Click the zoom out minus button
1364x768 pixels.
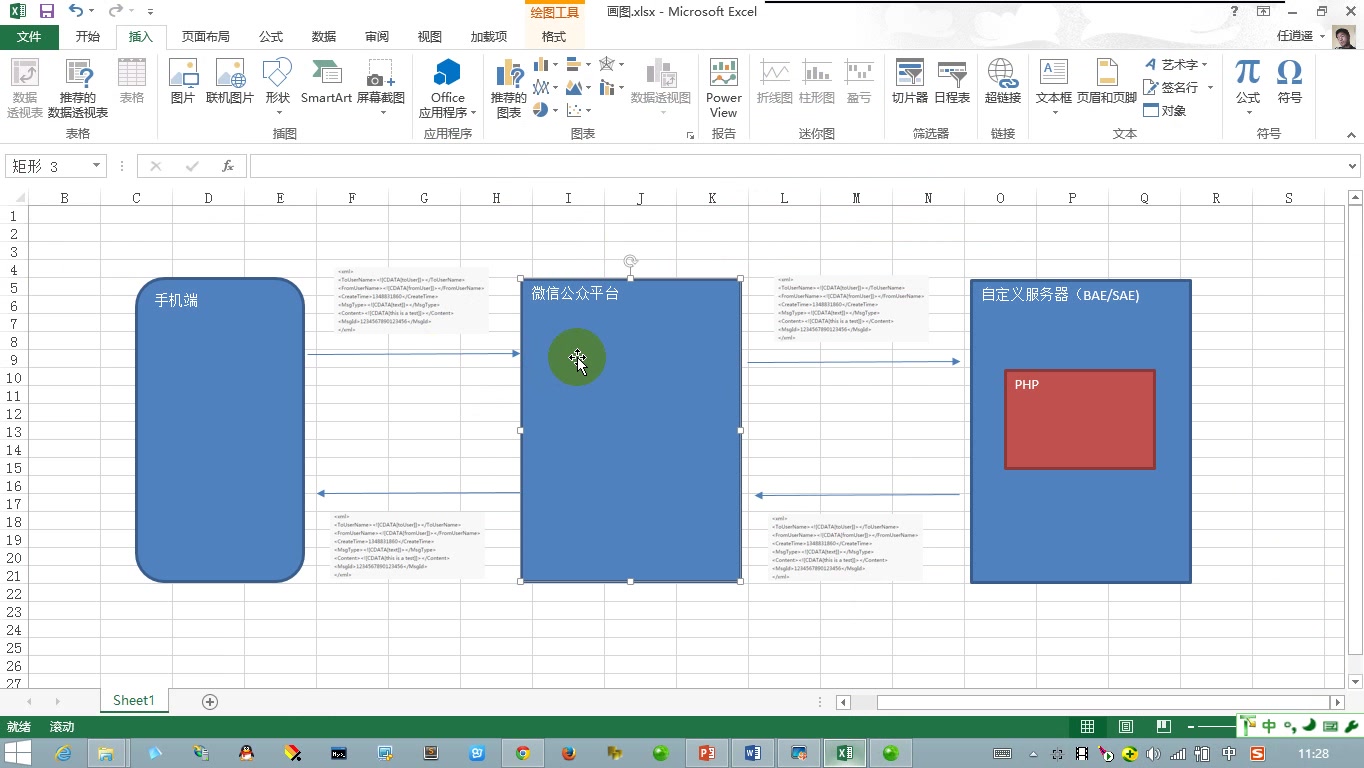1190,727
